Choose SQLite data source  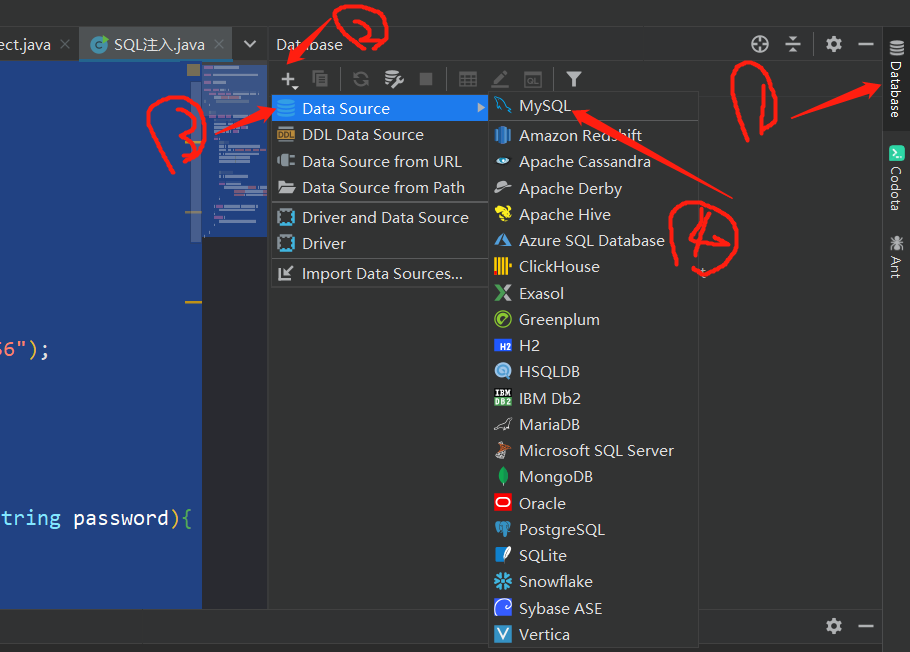[x=593, y=556]
